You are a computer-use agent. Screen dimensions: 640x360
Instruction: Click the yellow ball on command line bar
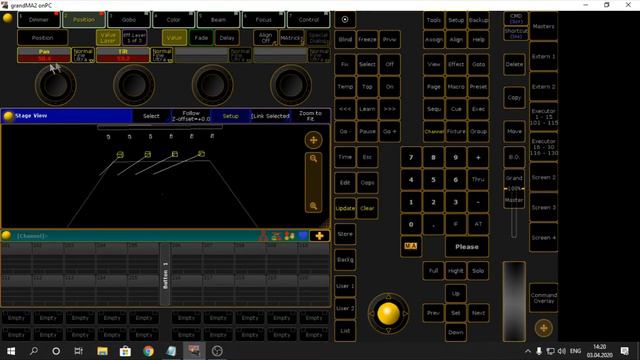point(7,236)
